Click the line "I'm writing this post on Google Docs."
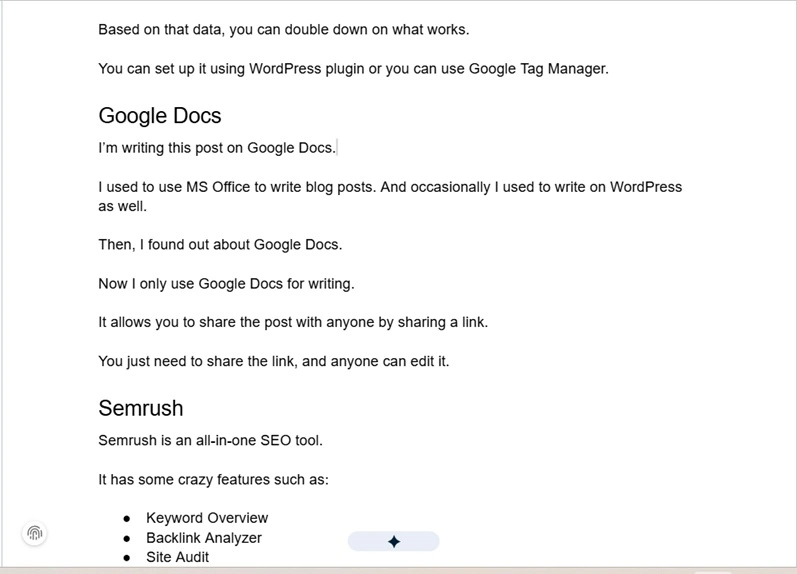Image resolution: width=797 pixels, height=574 pixels. (217, 148)
